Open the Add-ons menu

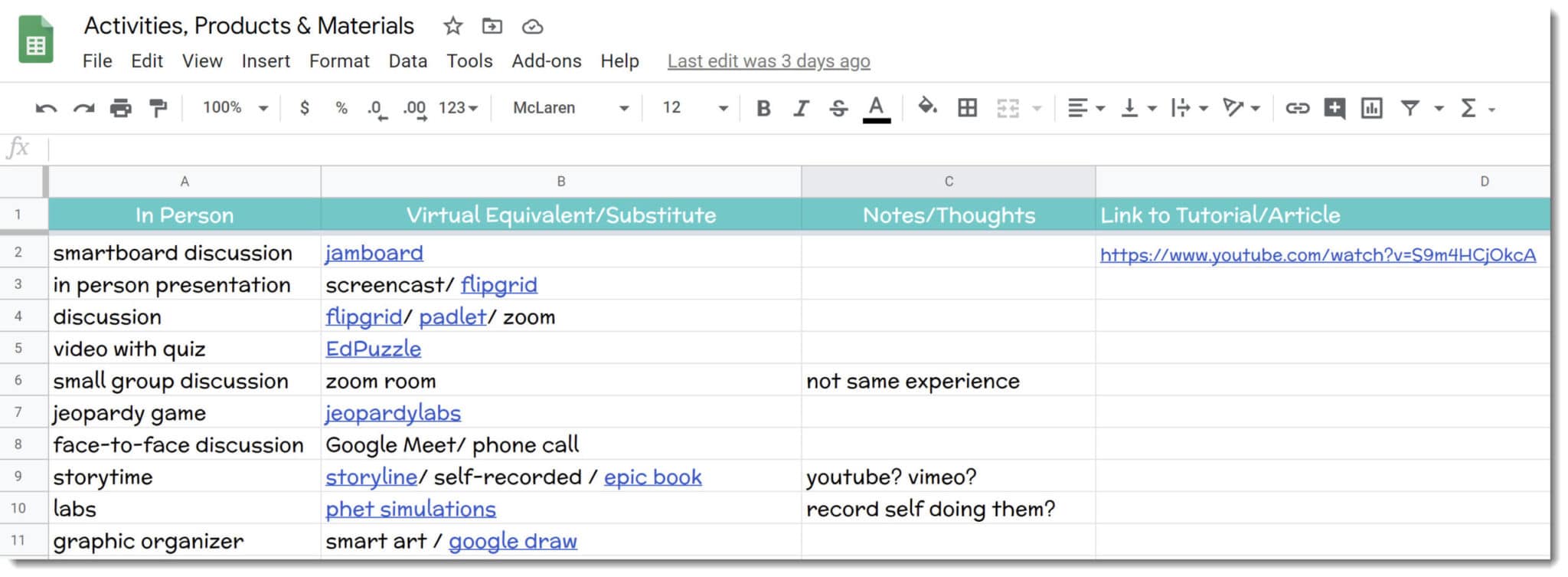tap(547, 61)
